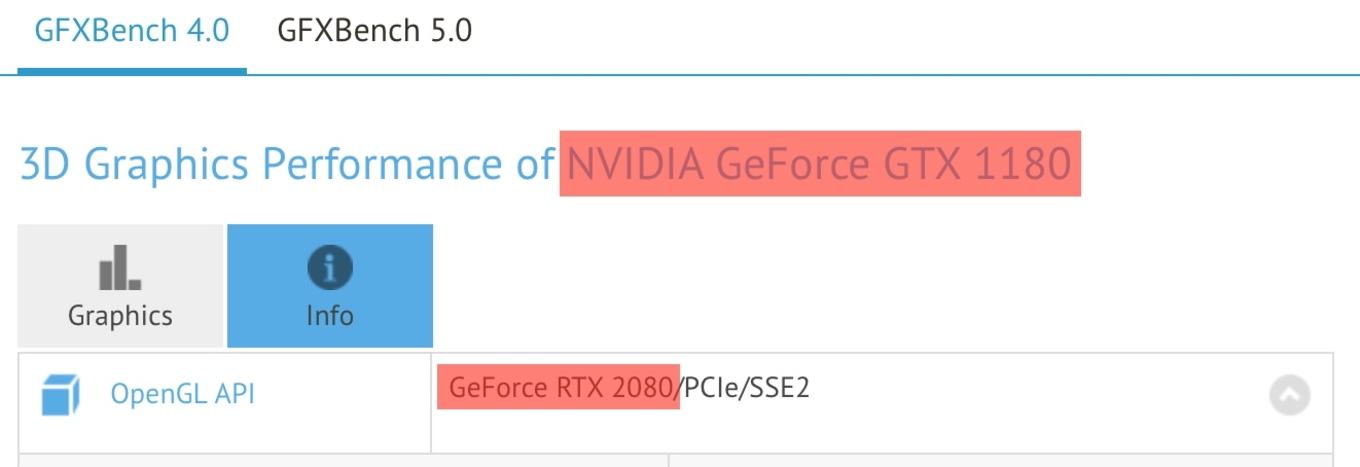Switch to the GFXBench 4.0 tab
Image resolution: width=1360 pixels, height=467 pixels.
(x=132, y=30)
